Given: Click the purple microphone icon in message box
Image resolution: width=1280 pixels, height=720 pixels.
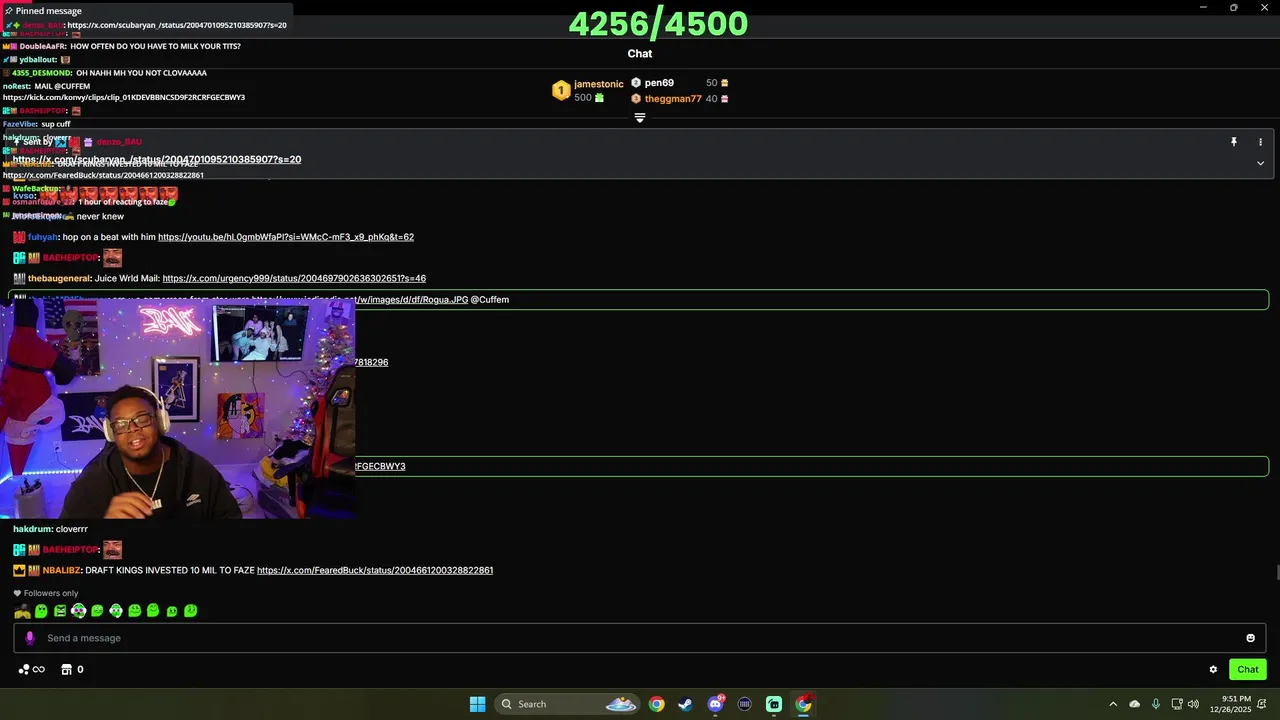Looking at the screenshot, I should [x=29, y=638].
